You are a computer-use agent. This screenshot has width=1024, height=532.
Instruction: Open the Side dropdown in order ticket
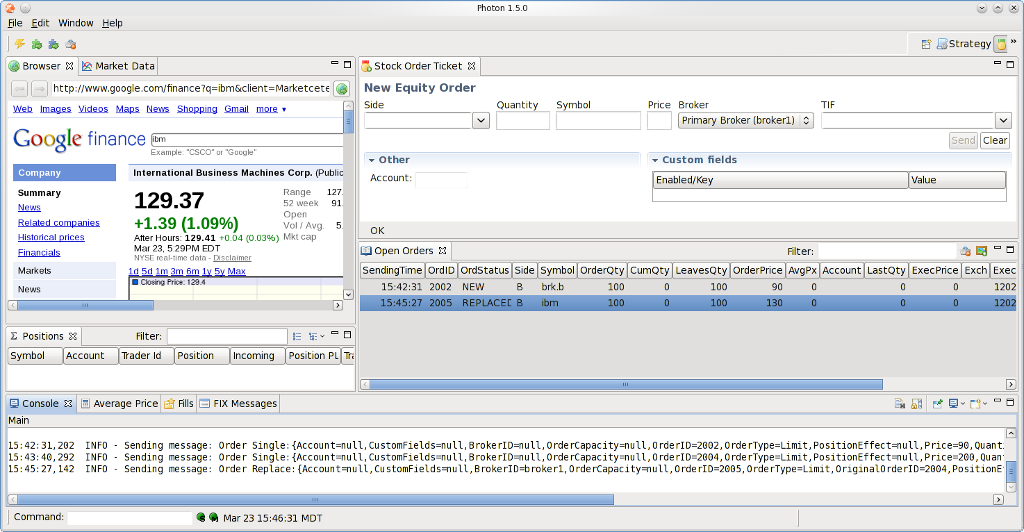480,120
